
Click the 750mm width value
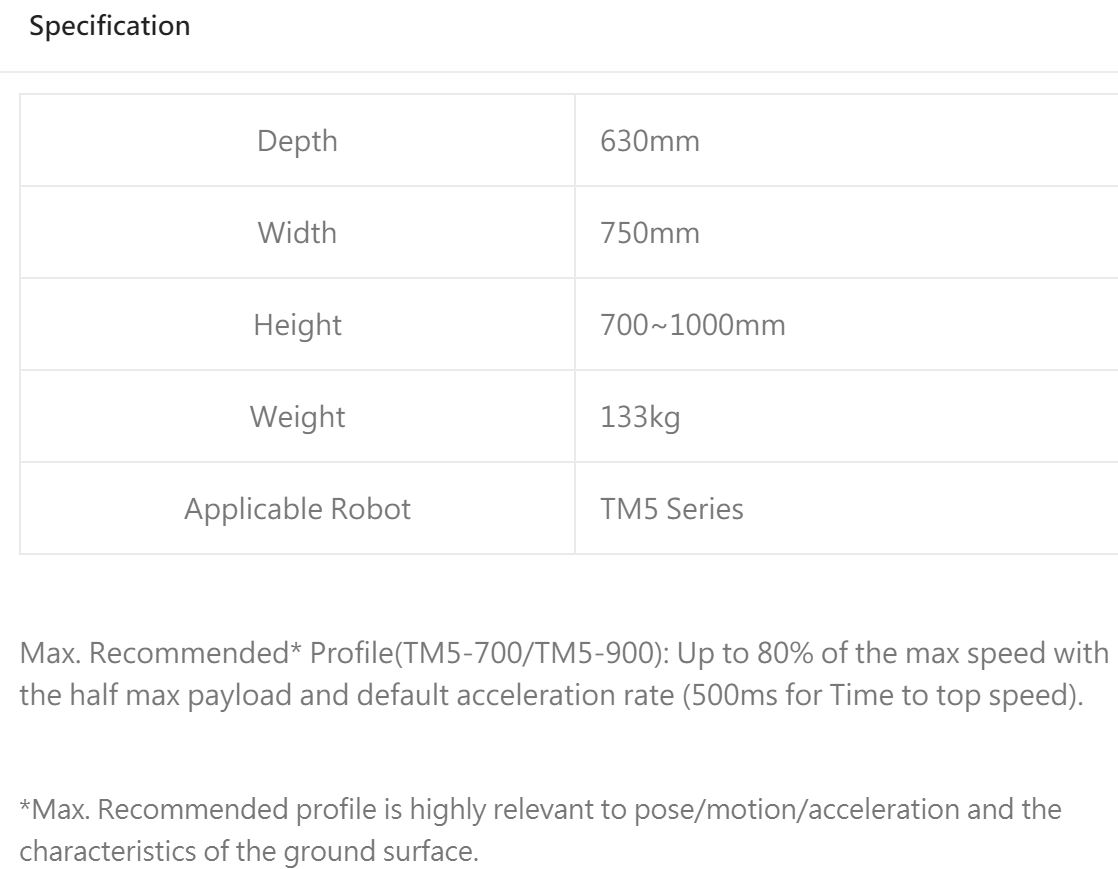[650, 233]
